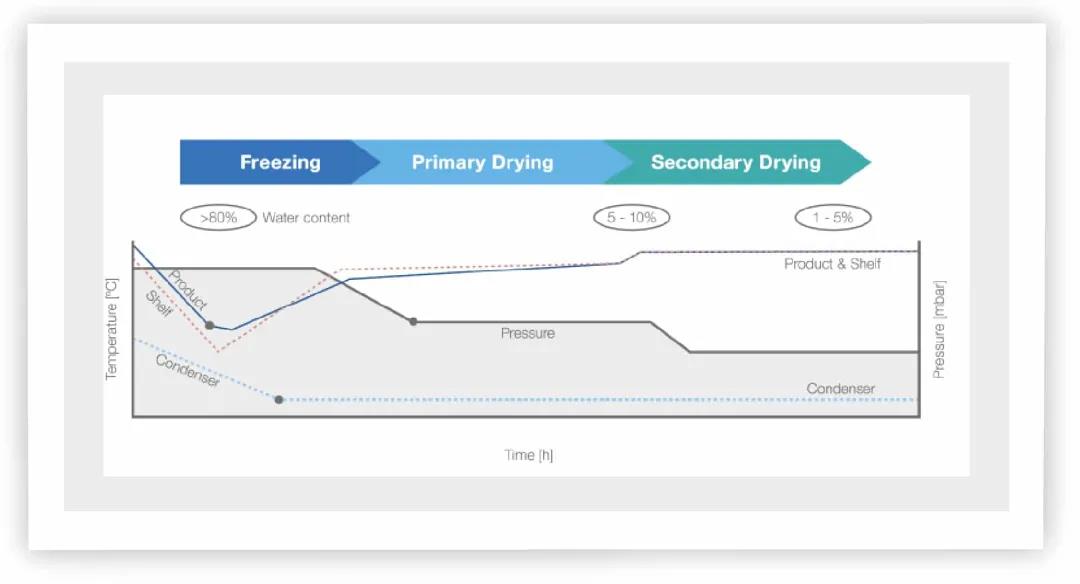
Task: Click the slanted Condenser label at left
Action: click(187, 370)
